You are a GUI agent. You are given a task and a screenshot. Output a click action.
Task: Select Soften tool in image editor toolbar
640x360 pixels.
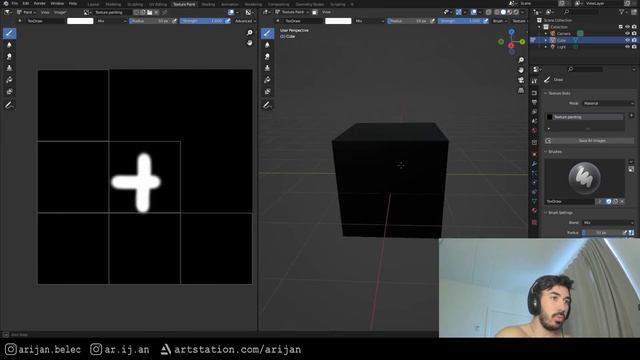[9, 45]
